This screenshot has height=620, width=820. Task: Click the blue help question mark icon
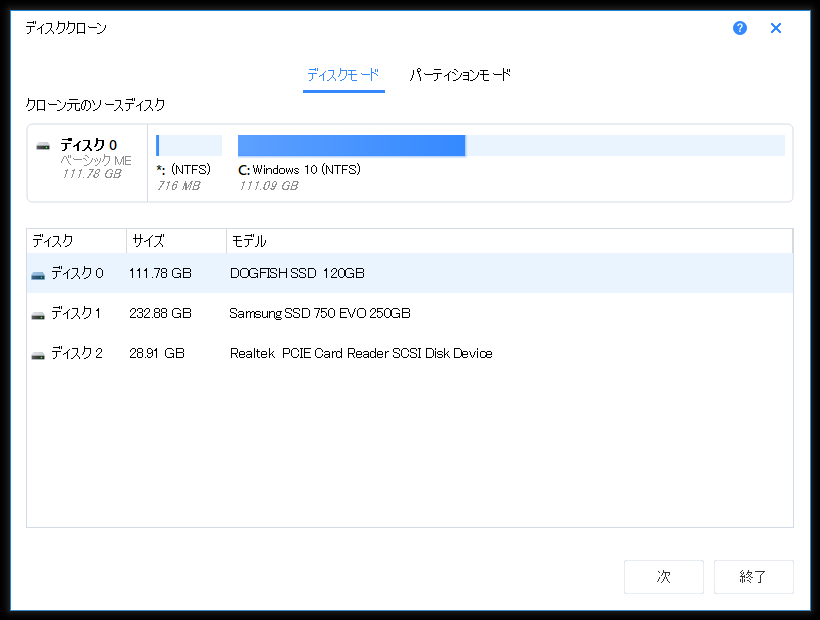pyautogui.click(x=740, y=28)
